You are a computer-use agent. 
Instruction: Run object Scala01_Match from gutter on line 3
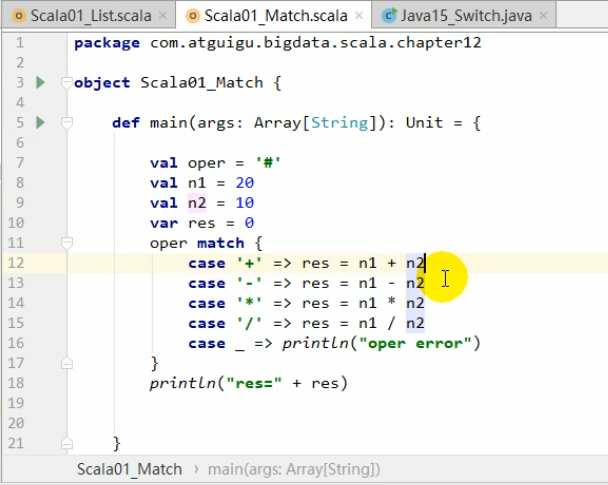click(40, 83)
